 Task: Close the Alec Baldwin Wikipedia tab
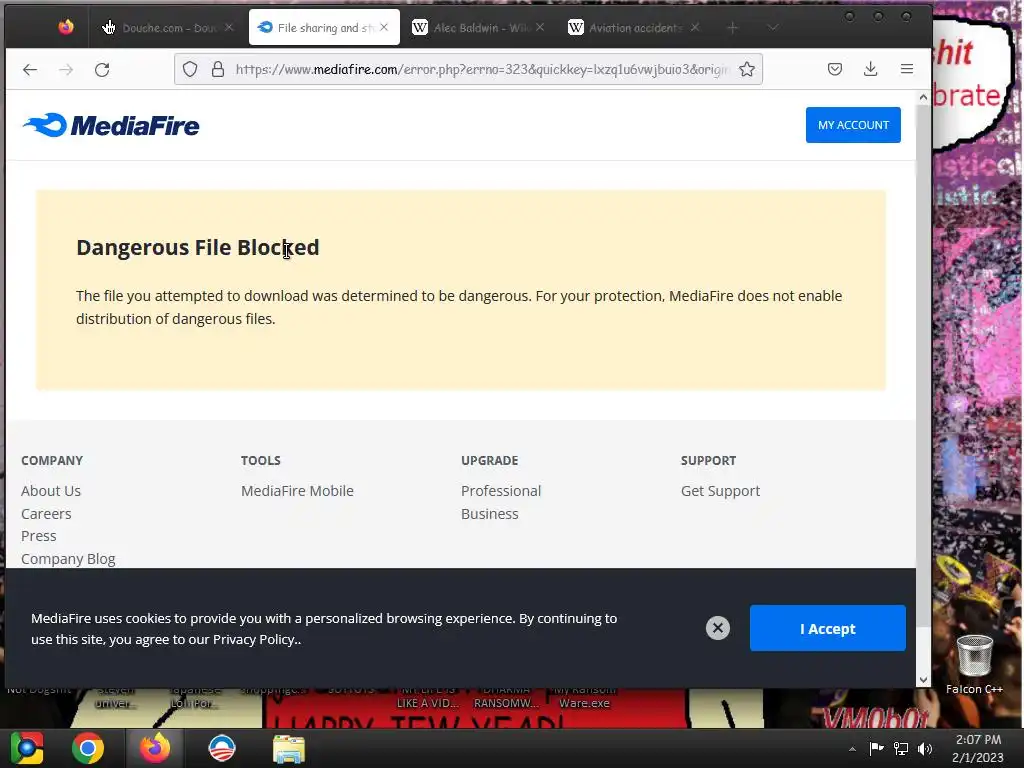click(540, 27)
